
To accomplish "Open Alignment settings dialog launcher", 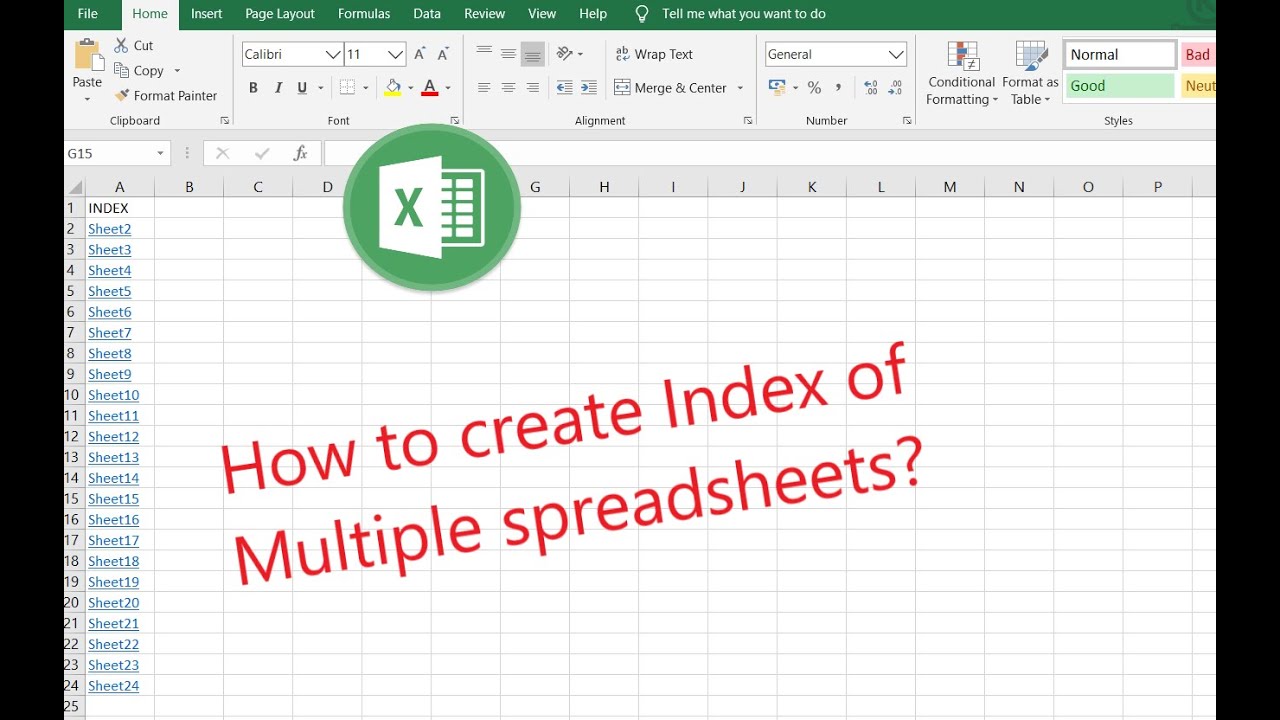I will pos(747,120).
